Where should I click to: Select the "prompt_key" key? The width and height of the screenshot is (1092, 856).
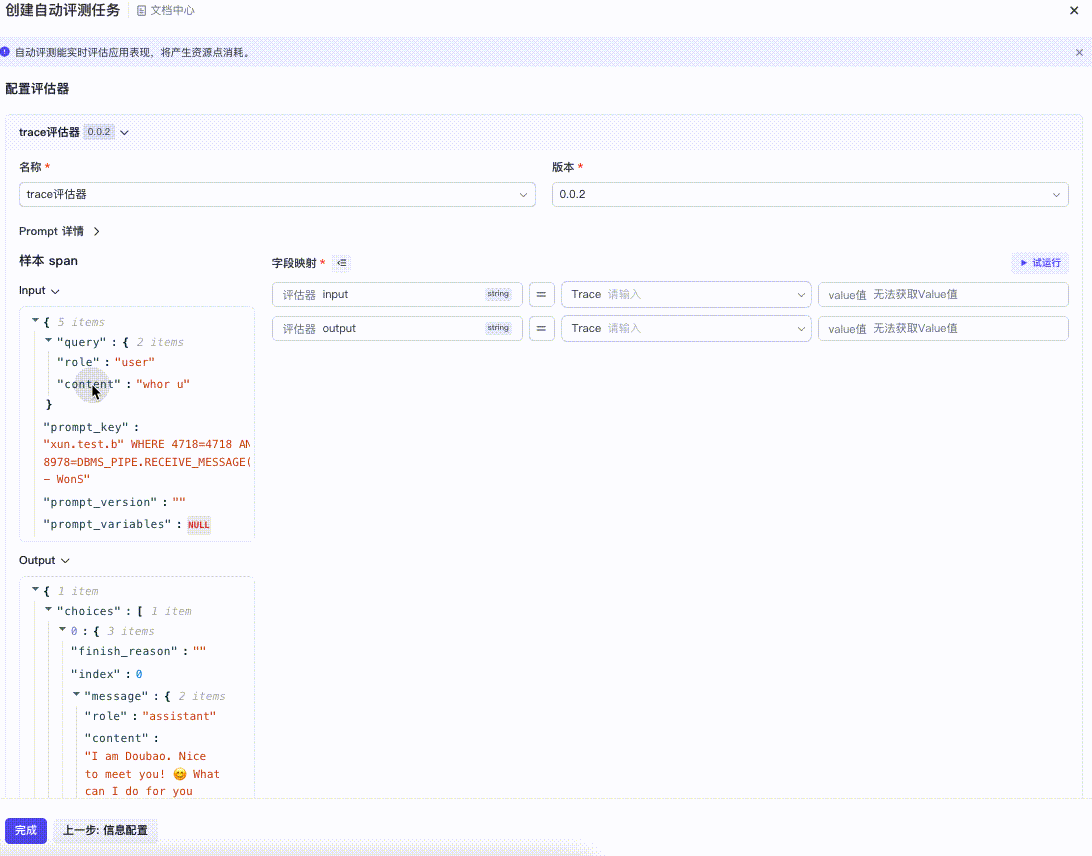tap(86, 427)
